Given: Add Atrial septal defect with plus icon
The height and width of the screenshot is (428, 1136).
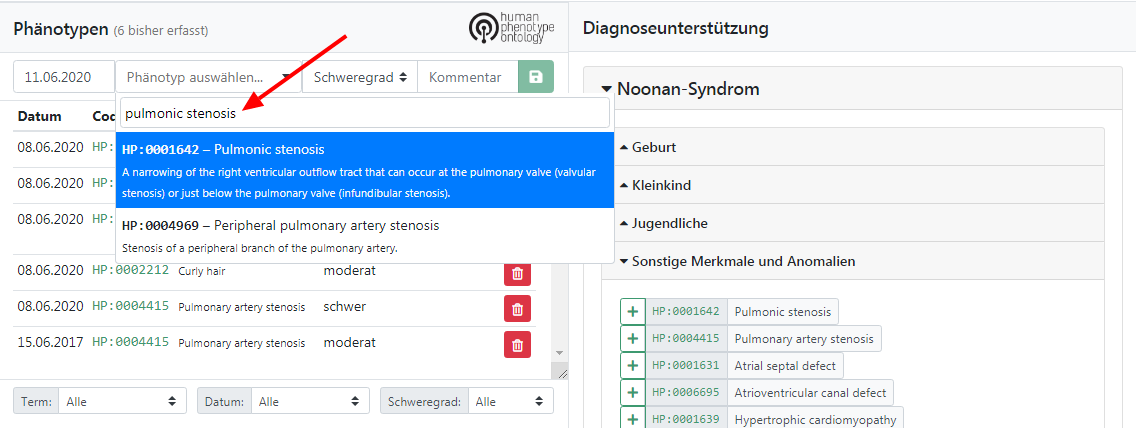Looking at the screenshot, I should tap(632, 366).
